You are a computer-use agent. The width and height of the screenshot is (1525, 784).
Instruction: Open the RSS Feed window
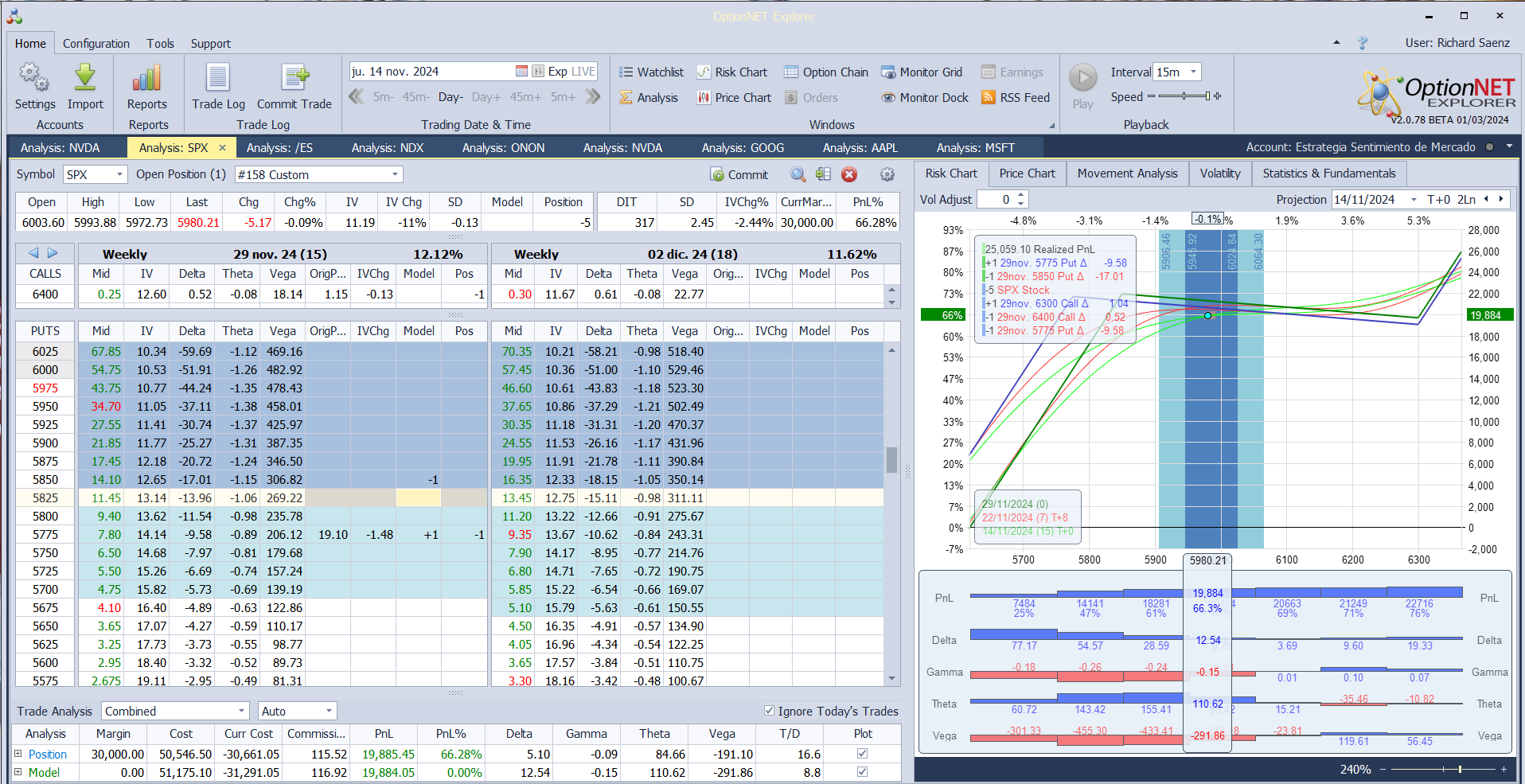point(1016,98)
